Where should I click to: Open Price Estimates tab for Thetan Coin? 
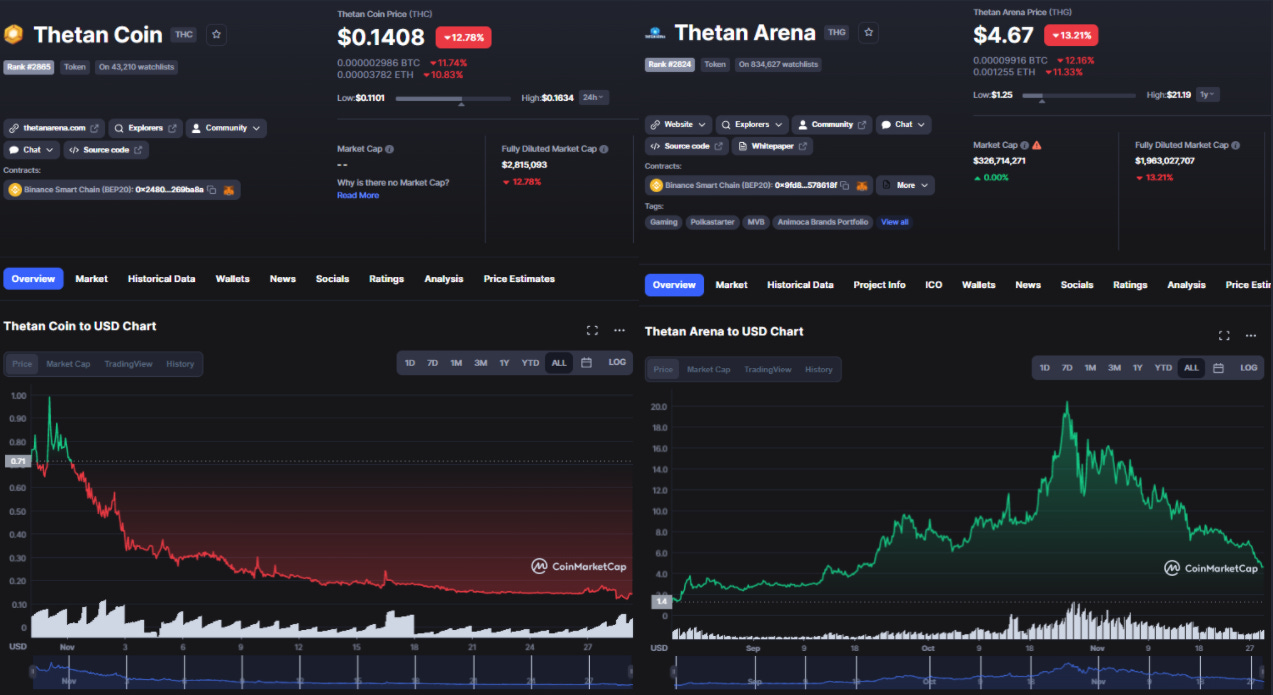(519, 279)
